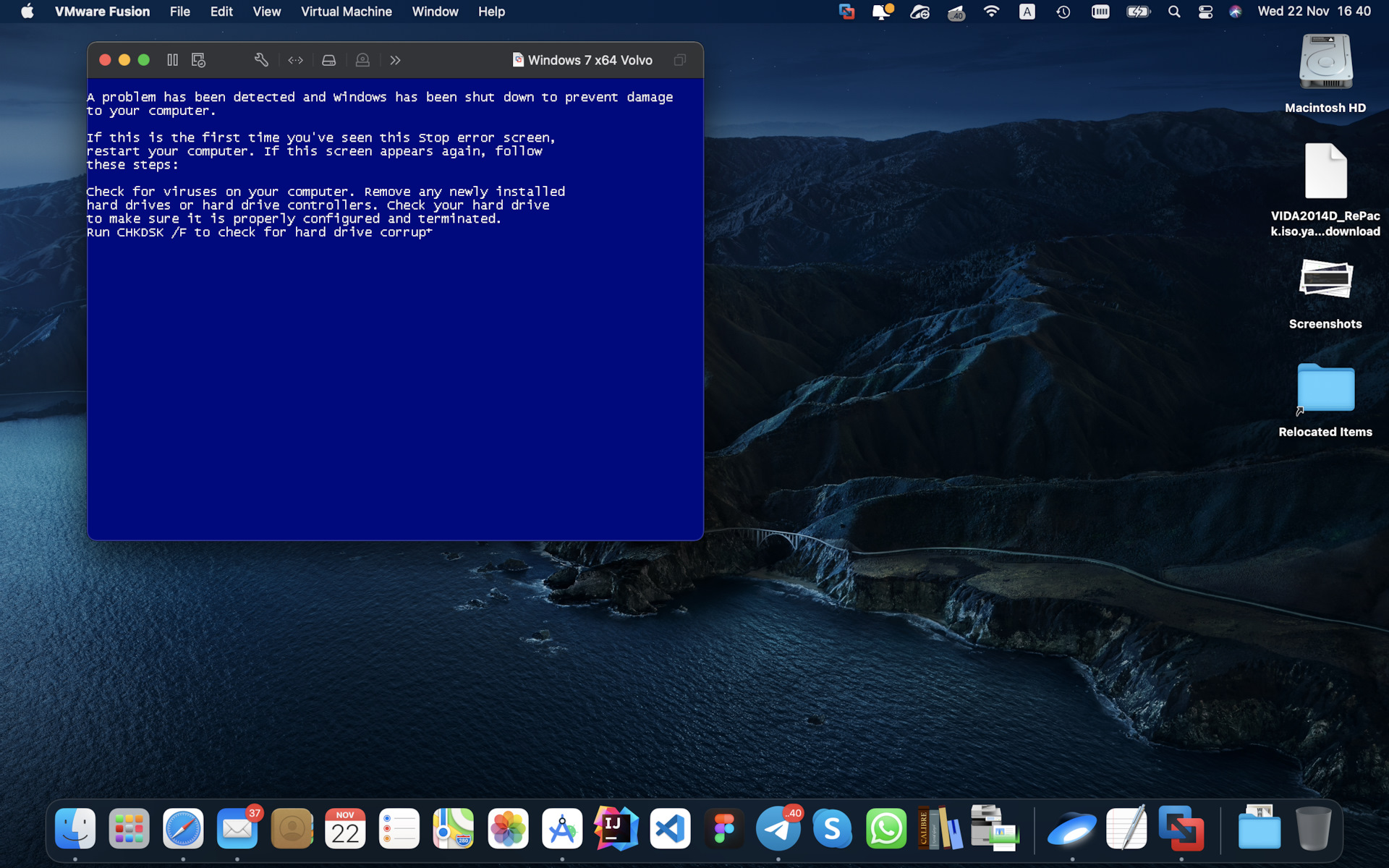Open the Virtual Machine menu

pos(346,12)
